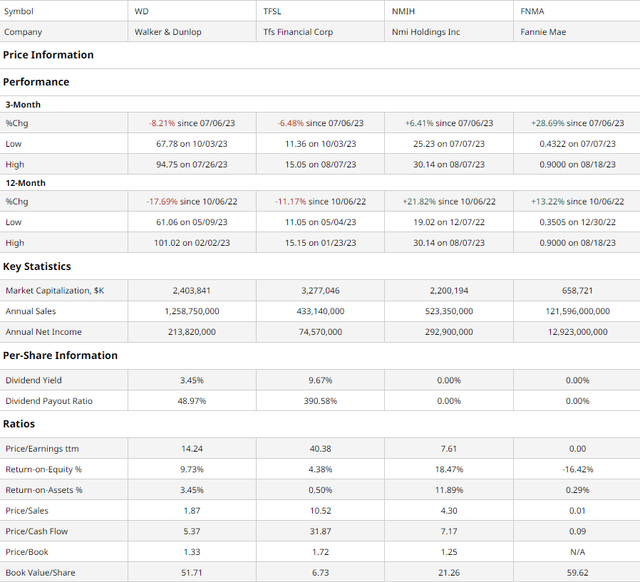640x582 pixels.
Task: Click the Ratios section heading
Action: coord(19,424)
